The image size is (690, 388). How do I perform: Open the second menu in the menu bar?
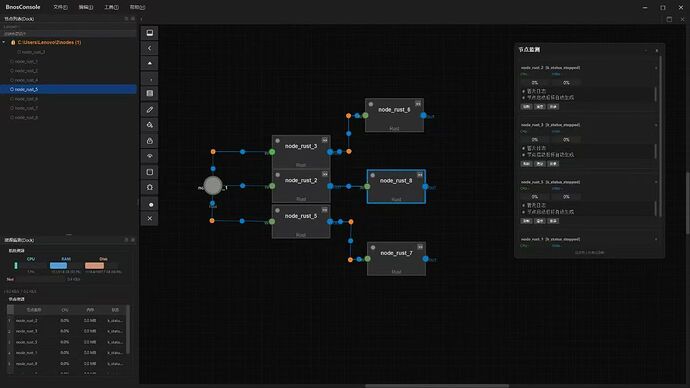pos(86,7)
